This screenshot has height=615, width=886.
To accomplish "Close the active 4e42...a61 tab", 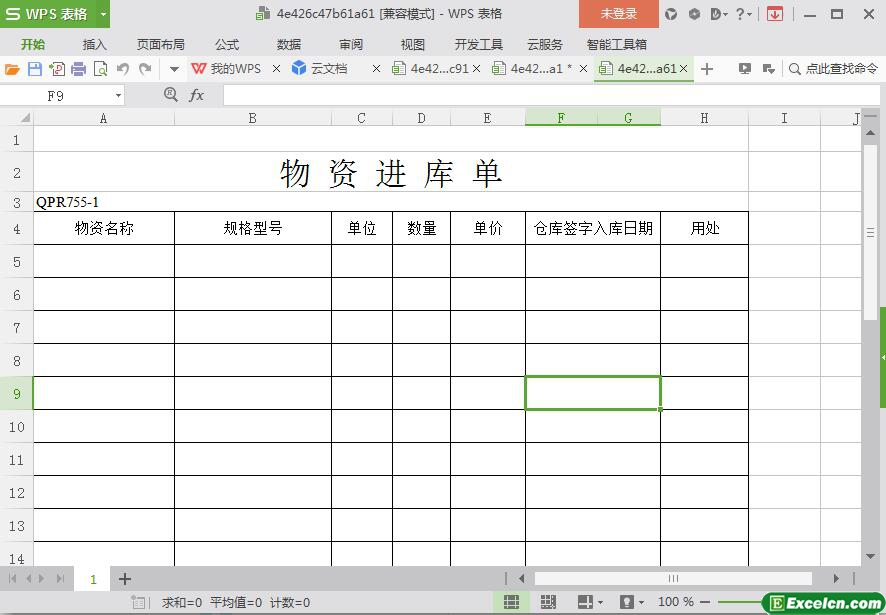I will tap(683, 69).
